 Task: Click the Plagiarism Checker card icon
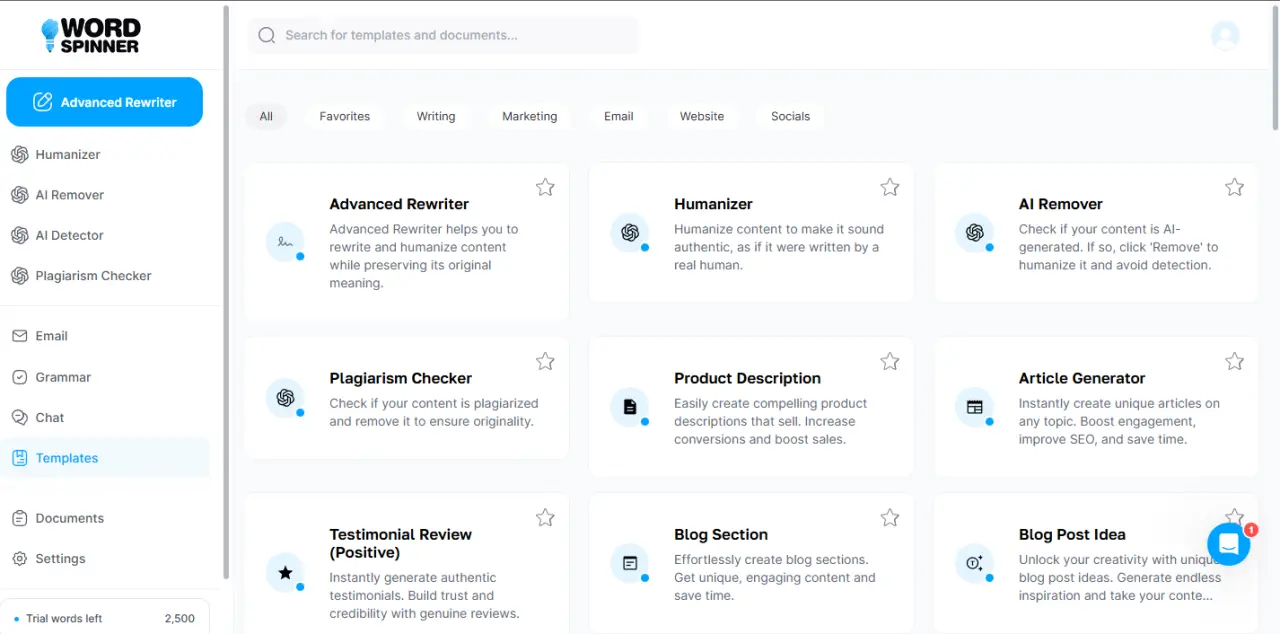click(x=286, y=398)
